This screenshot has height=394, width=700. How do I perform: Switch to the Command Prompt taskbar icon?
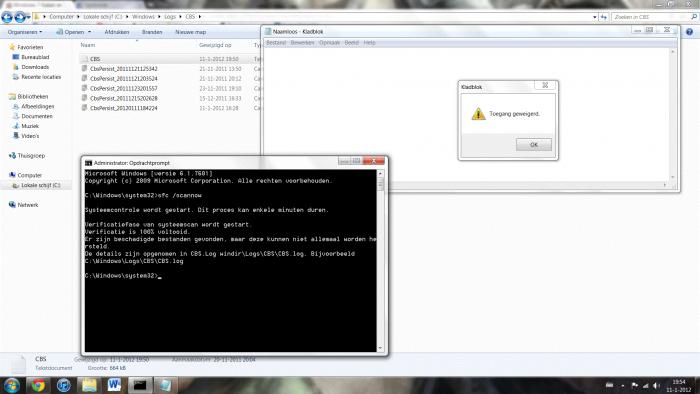140,385
